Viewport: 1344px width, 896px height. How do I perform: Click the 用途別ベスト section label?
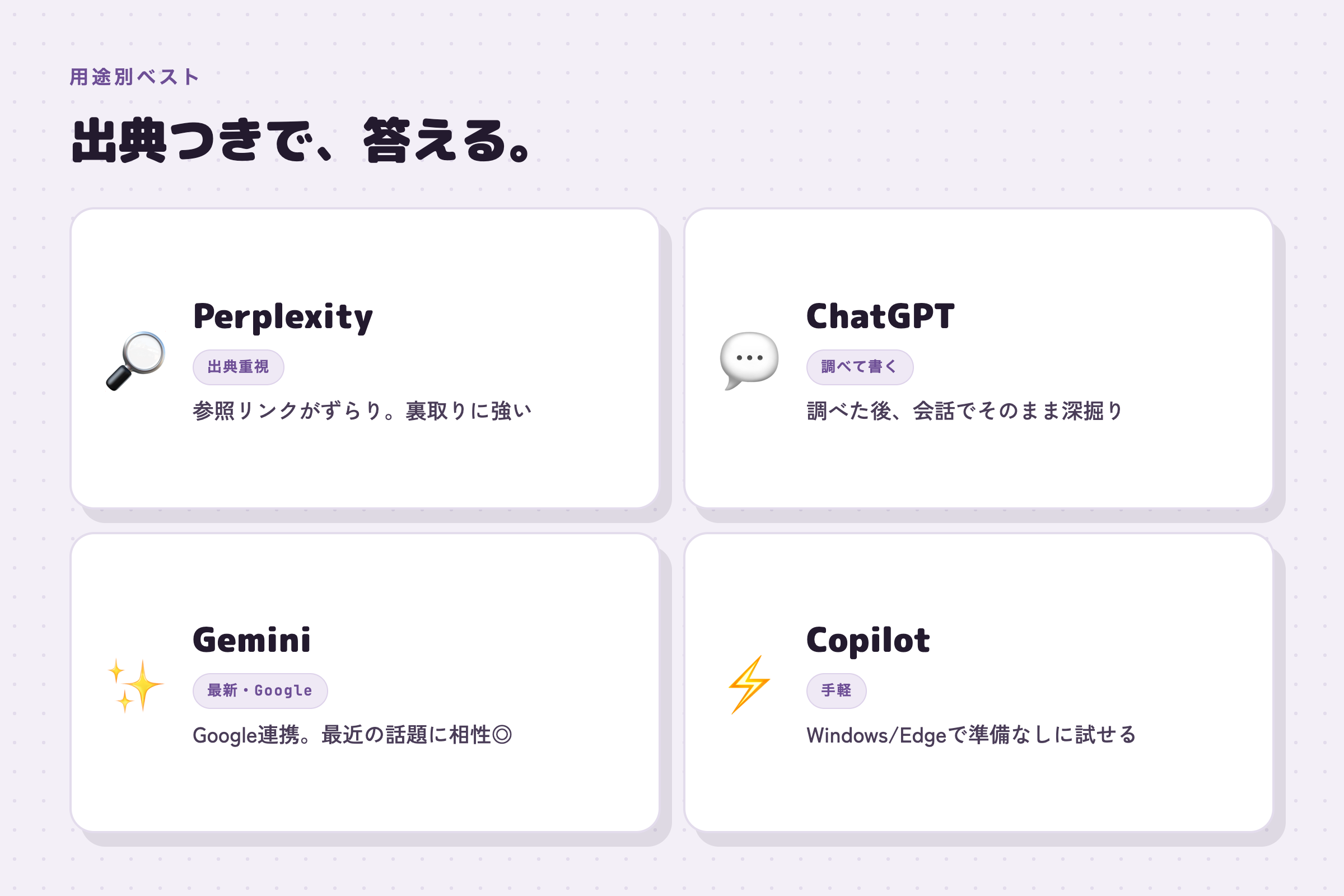point(135,77)
